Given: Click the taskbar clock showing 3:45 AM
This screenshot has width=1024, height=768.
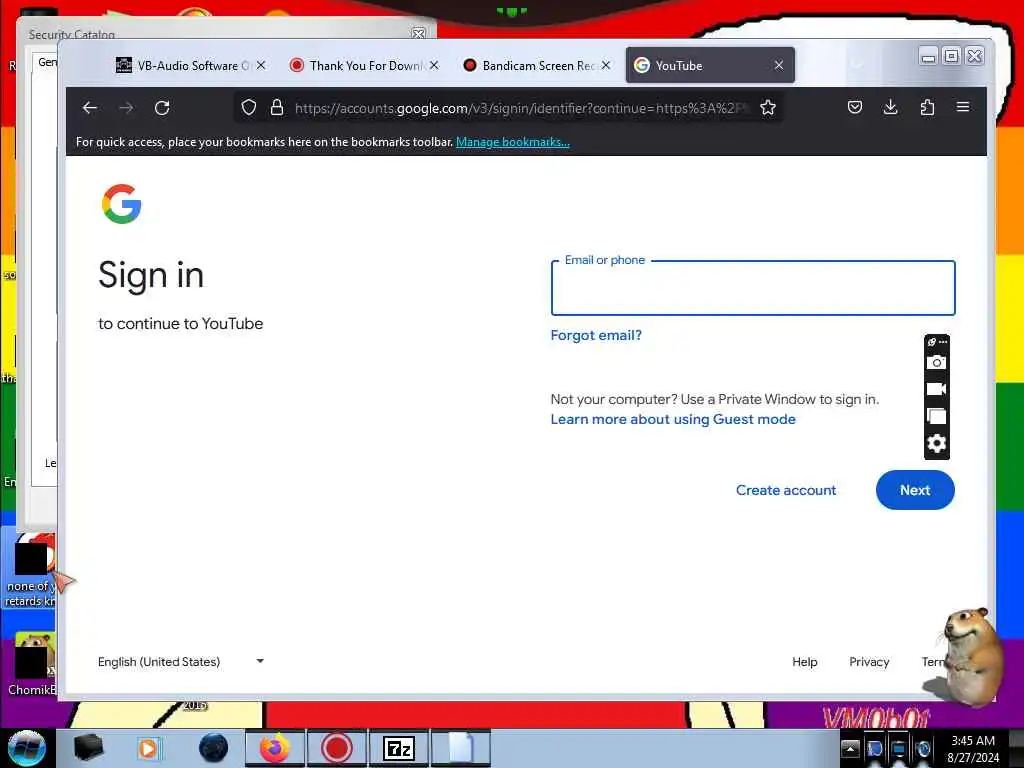Looking at the screenshot, I should [973, 748].
